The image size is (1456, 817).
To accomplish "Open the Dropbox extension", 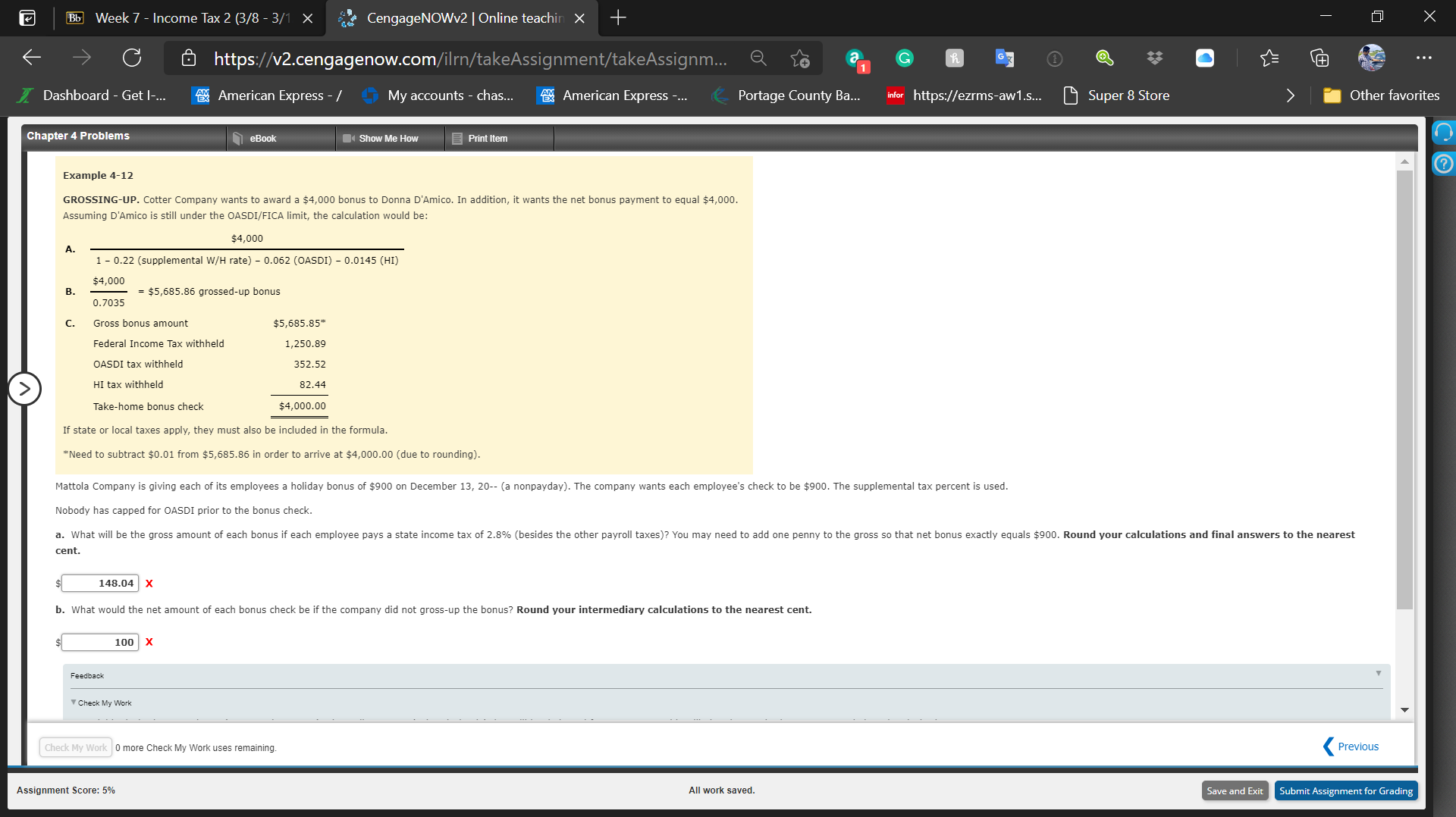I will 1154,58.
